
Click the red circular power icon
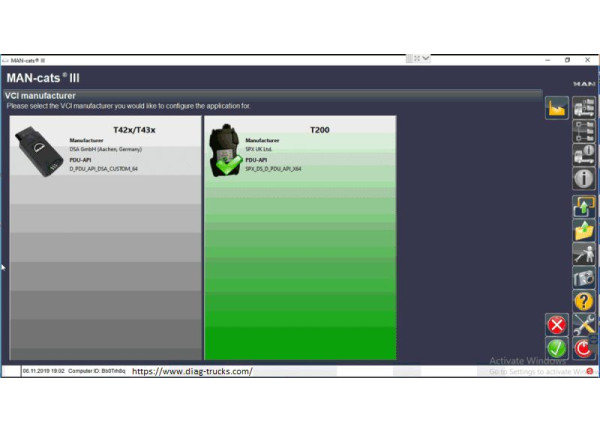click(x=584, y=347)
